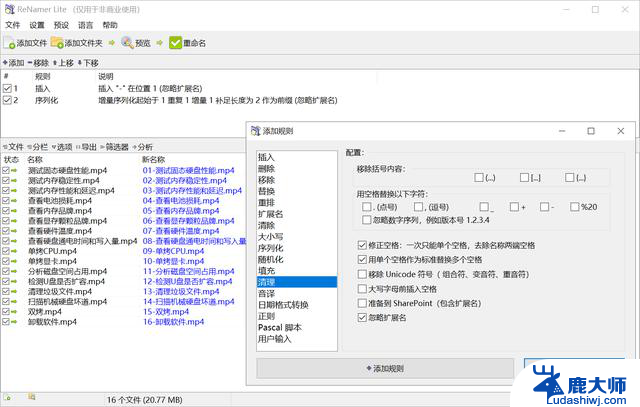Viewport: 640px width, 407px height.
Task: Click the 预览 (Preview) magnifier icon
Action: 127,42
